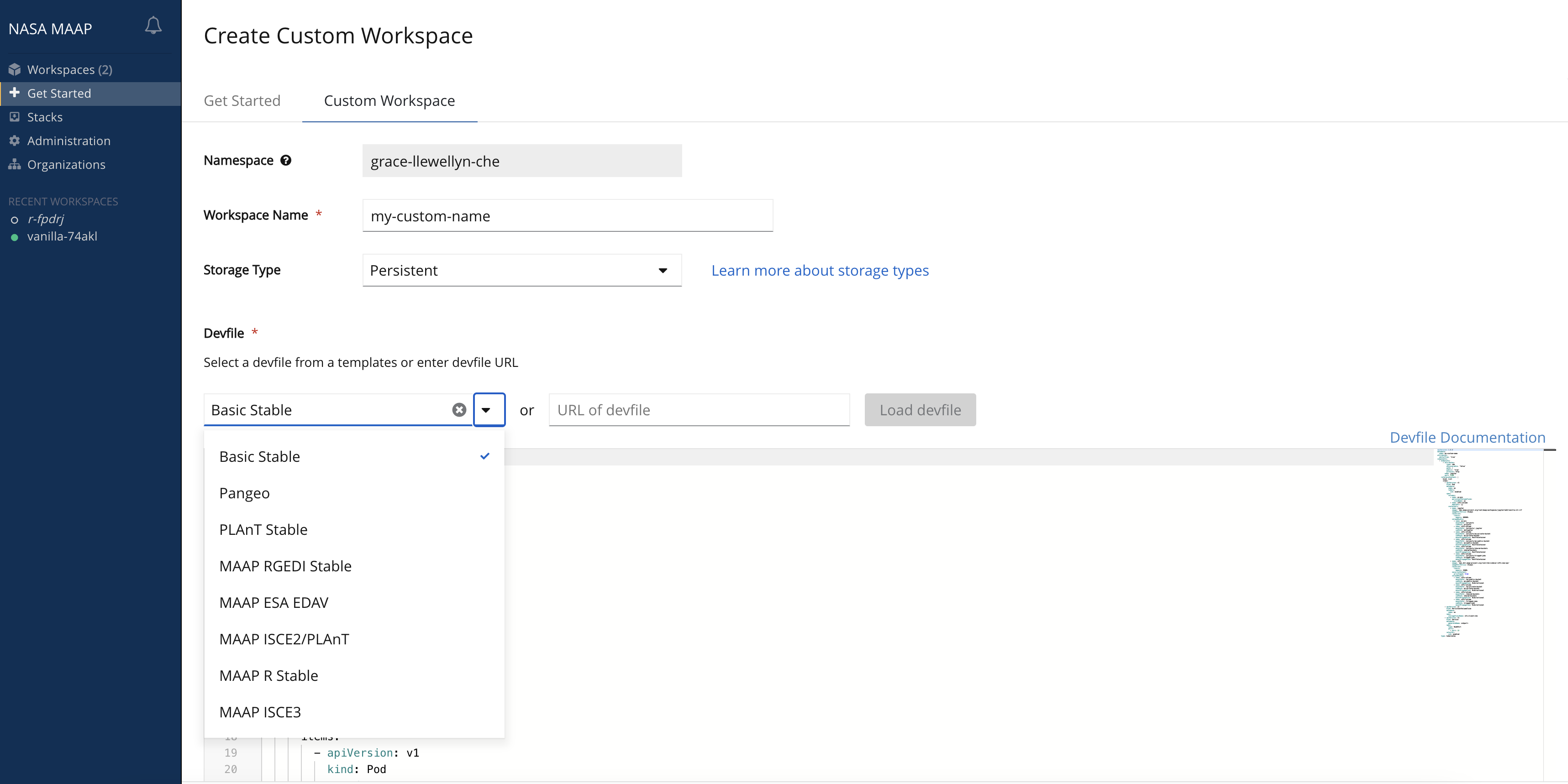This screenshot has height=784, width=1568.
Task: Select Basic Stable from the list
Action: coord(354,456)
